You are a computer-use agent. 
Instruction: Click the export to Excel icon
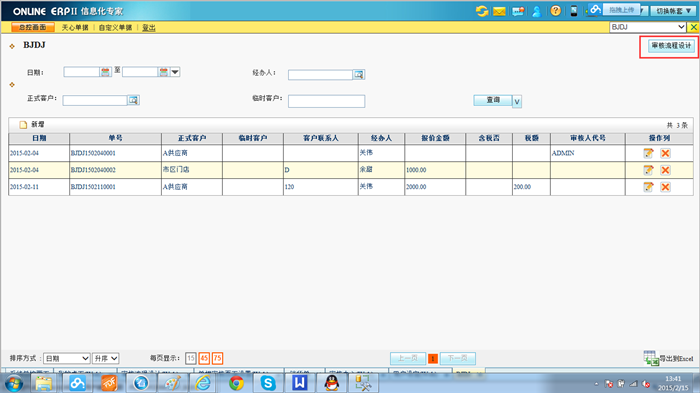click(x=651, y=358)
